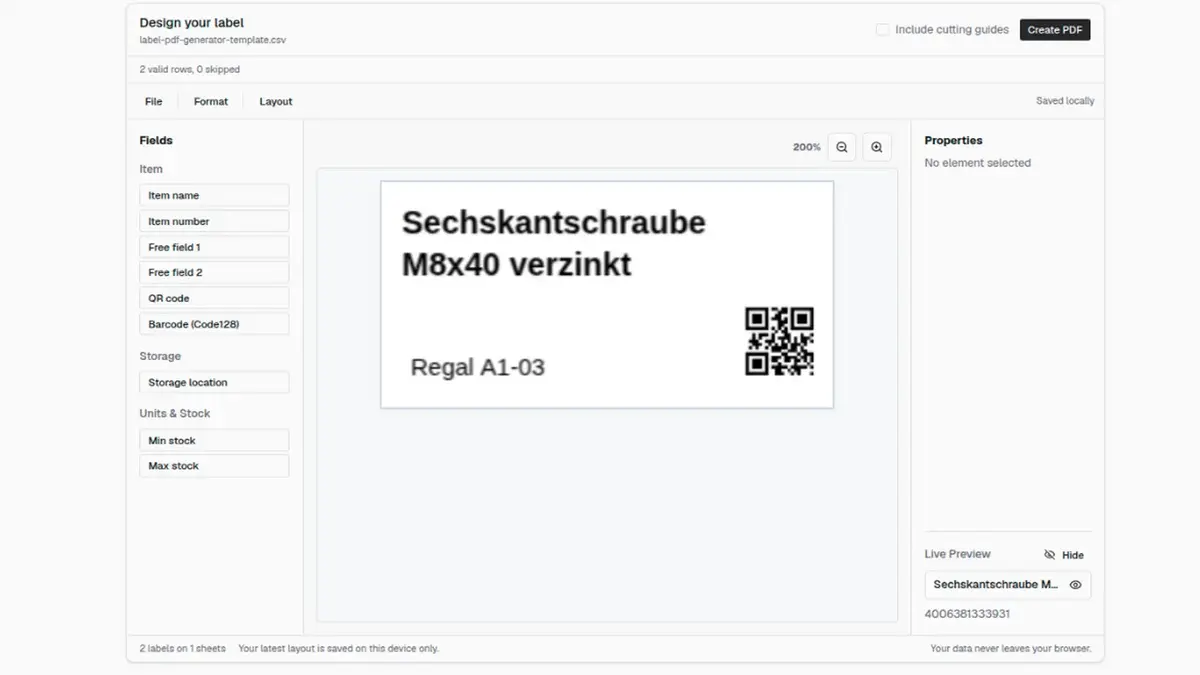Screen dimensions: 1200x675
Task: Click the Create PDF button
Action: tap(1055, 30)
